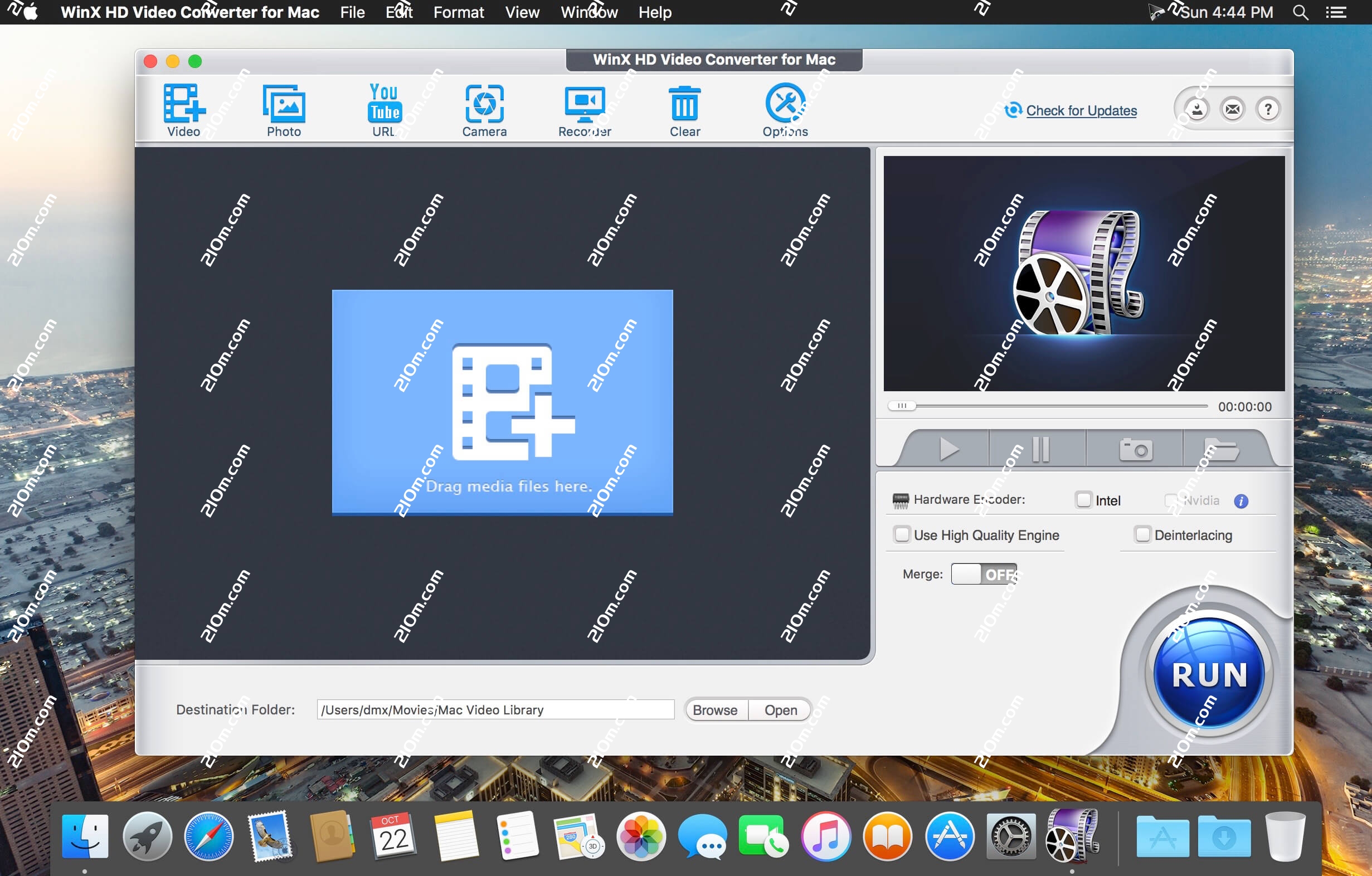Viewport: 1372px width, 876px height.
Task: Open the File menu
Action: pyautogui.click(x=352, y=12)
